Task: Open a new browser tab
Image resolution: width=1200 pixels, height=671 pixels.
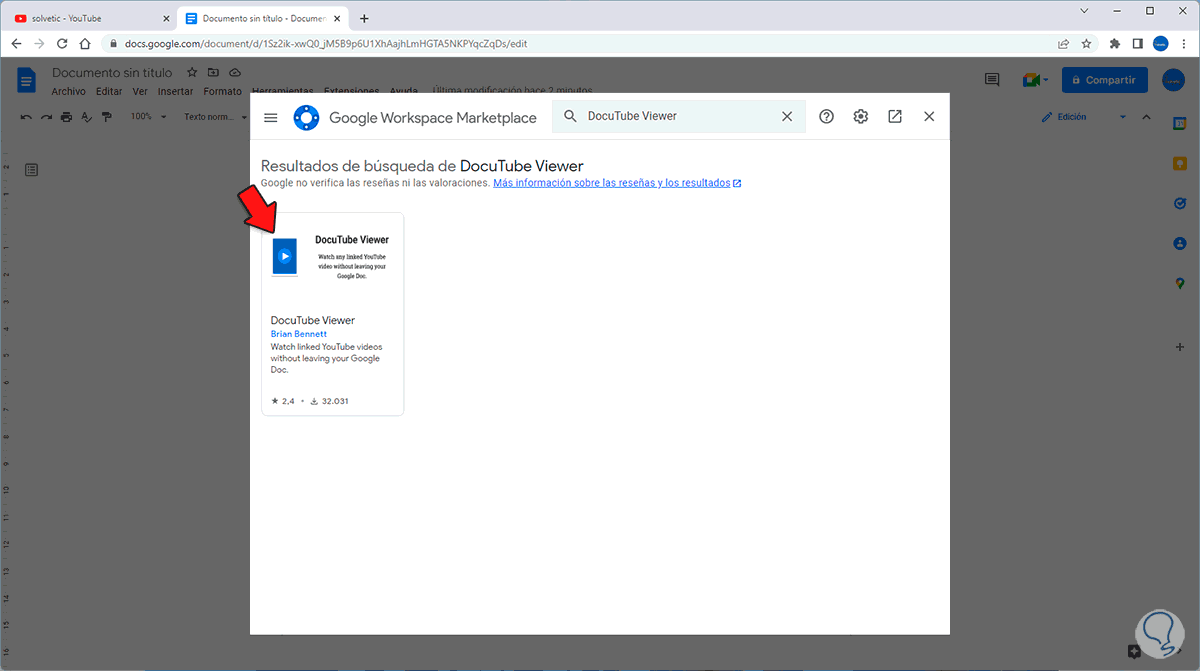Action: [x=364, y=18]
